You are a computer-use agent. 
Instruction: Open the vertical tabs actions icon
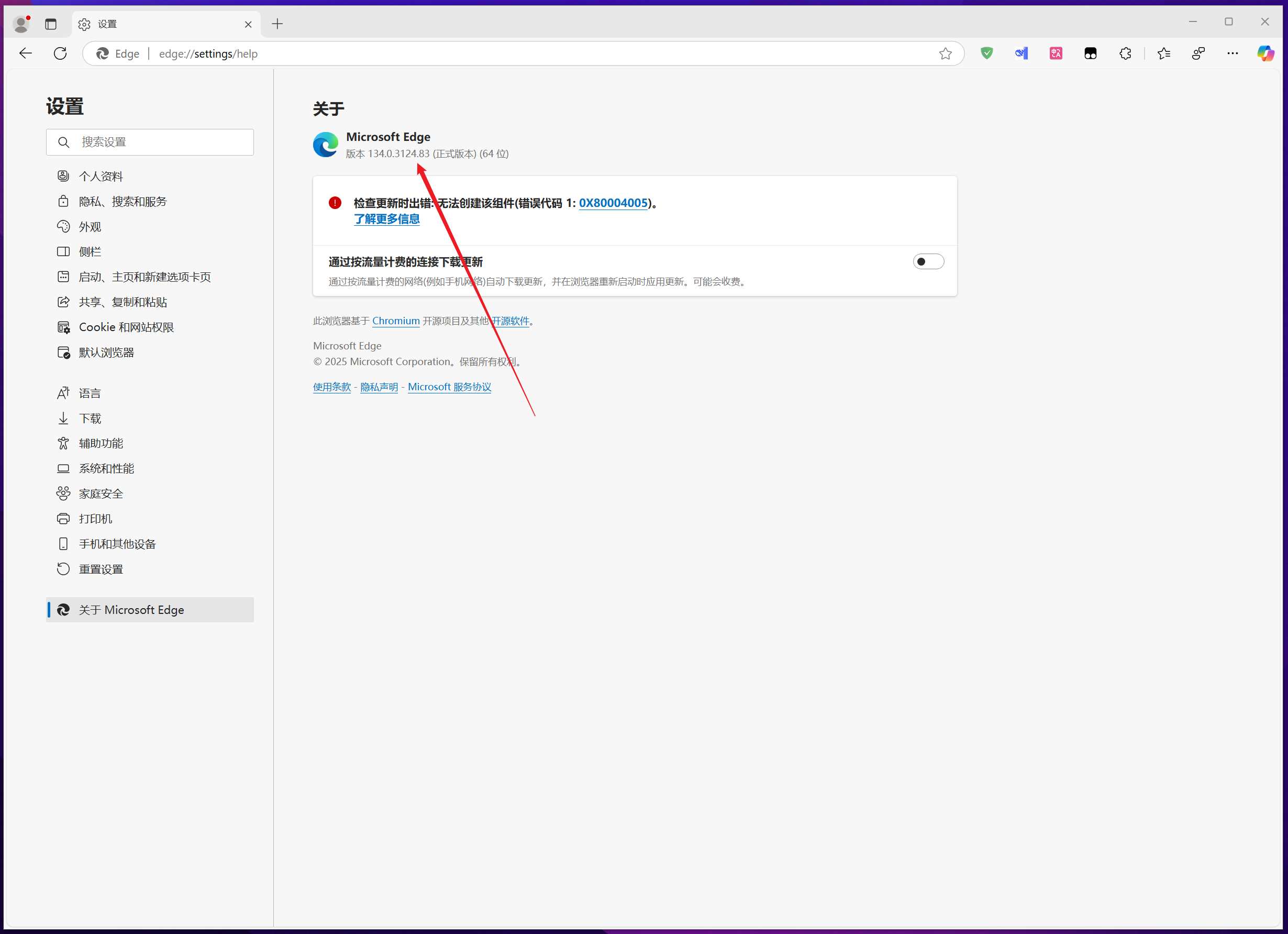(51, 24)
